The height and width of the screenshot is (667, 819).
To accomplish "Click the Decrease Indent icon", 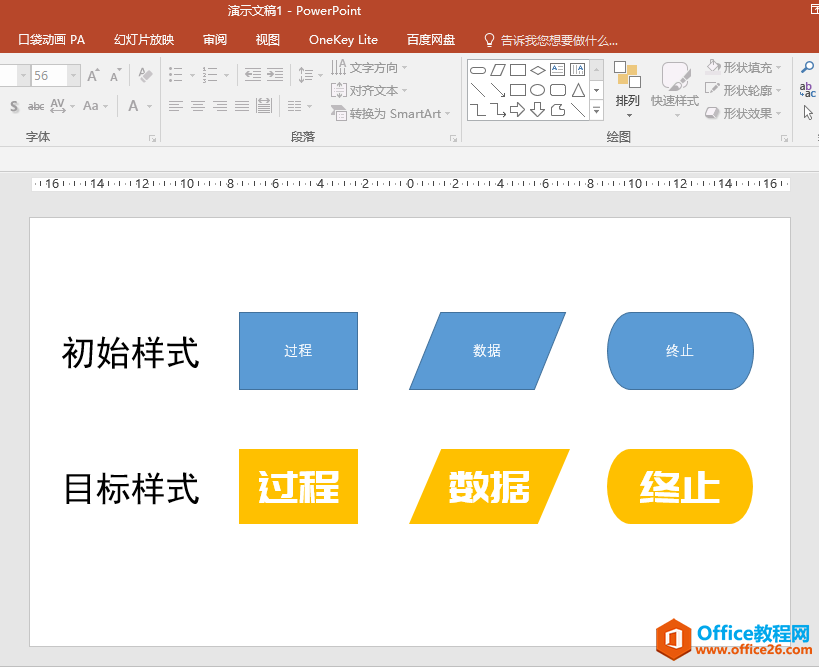I will (x=252, y=76).
